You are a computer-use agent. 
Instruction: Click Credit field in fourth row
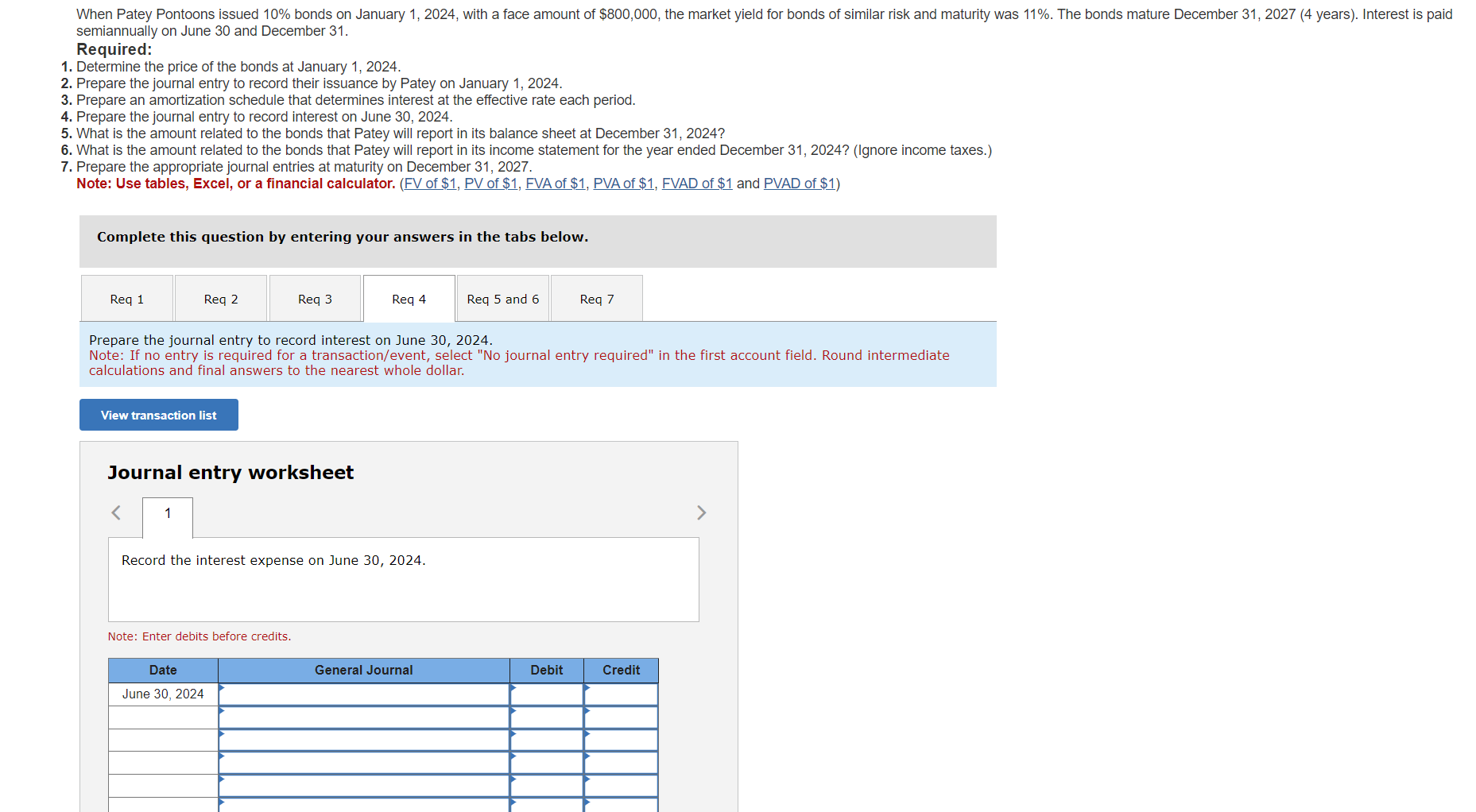[x=621, y=764]
